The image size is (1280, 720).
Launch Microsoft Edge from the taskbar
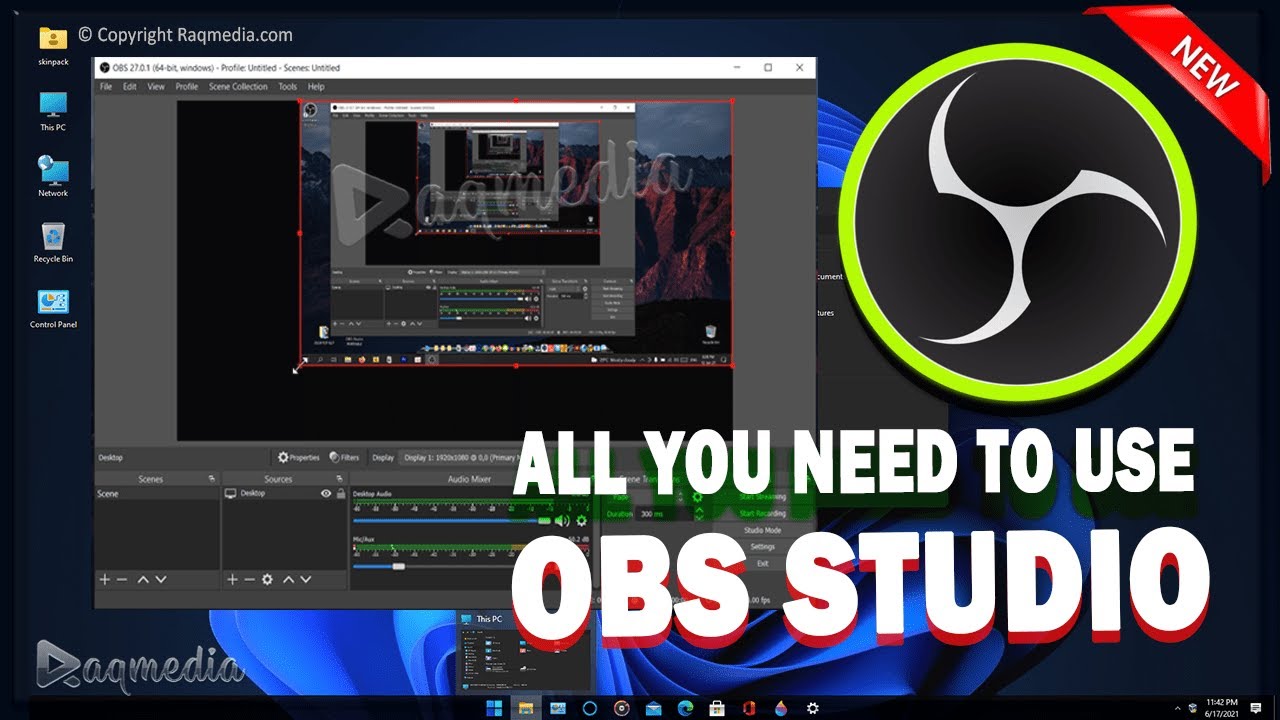(686, 708)
